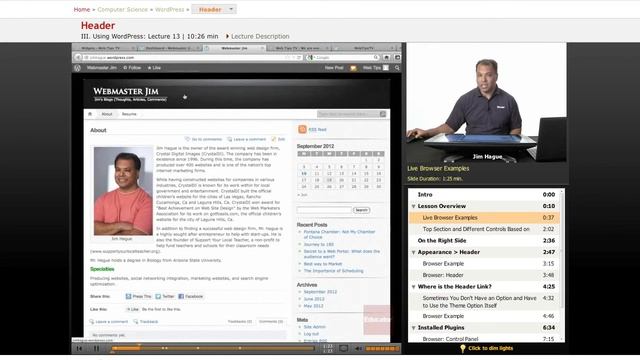Click the light bulb dim icon
This screenshot has width=640, height=360.
click(462, 348)
